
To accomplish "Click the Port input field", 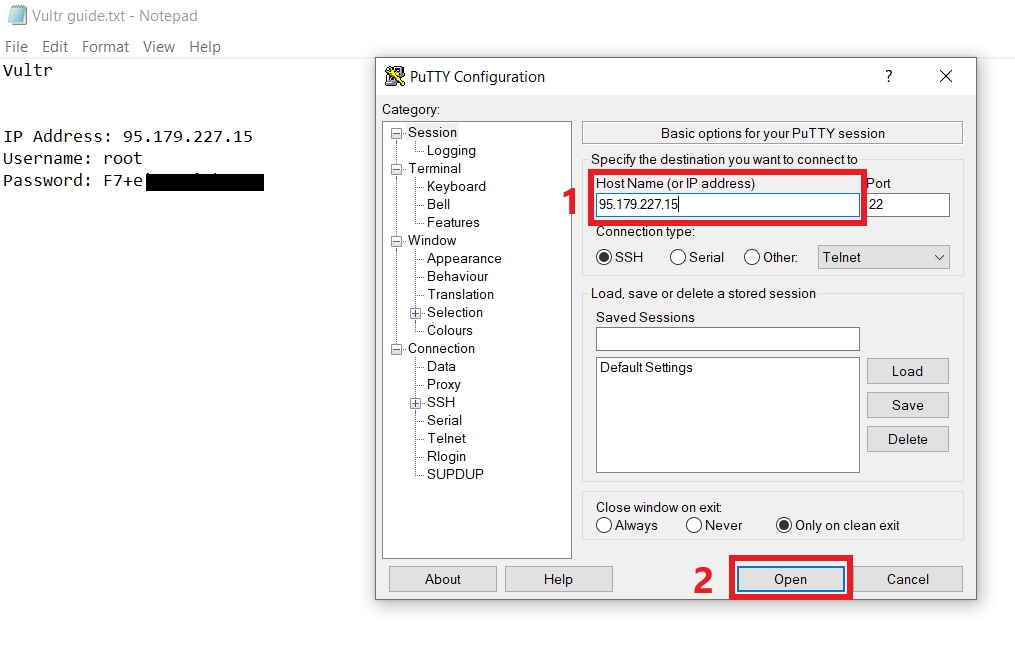I will click(x=908, y=205).
